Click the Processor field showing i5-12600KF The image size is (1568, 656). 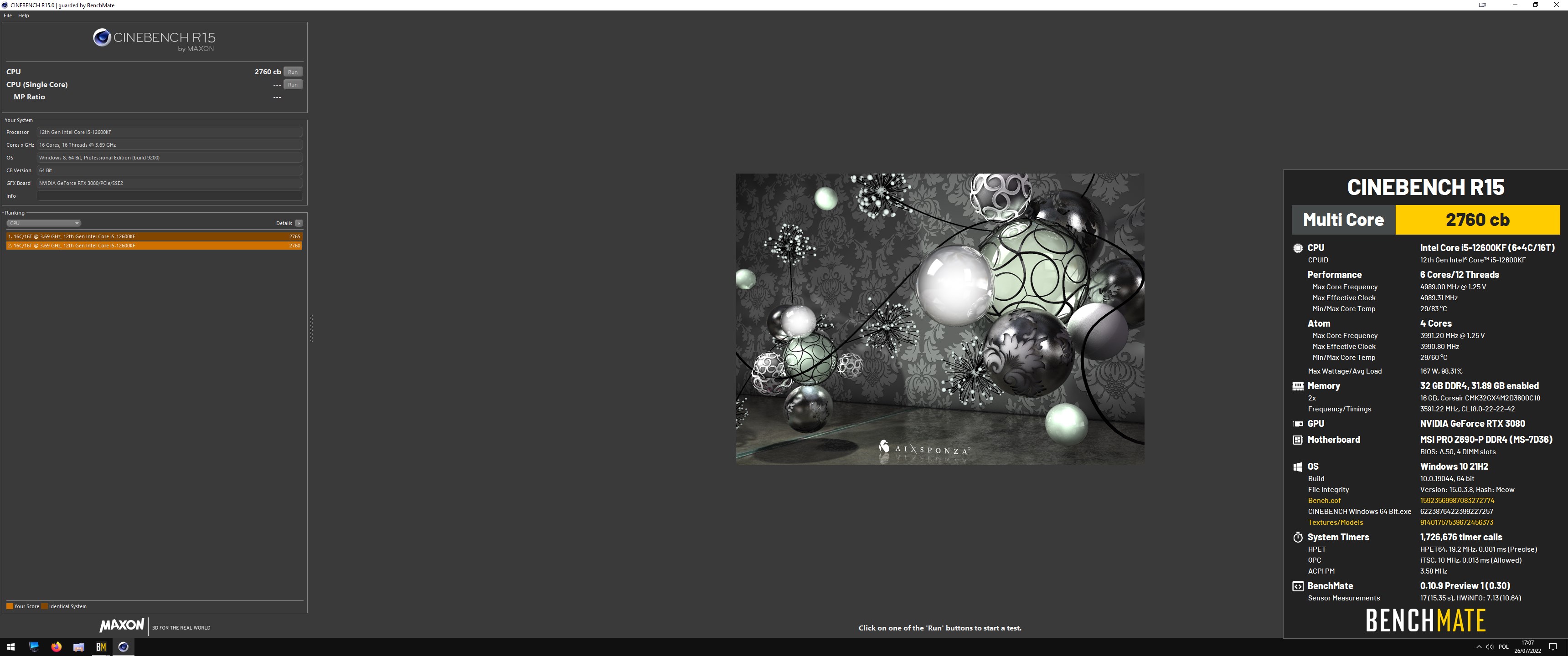tap(170, 132)
